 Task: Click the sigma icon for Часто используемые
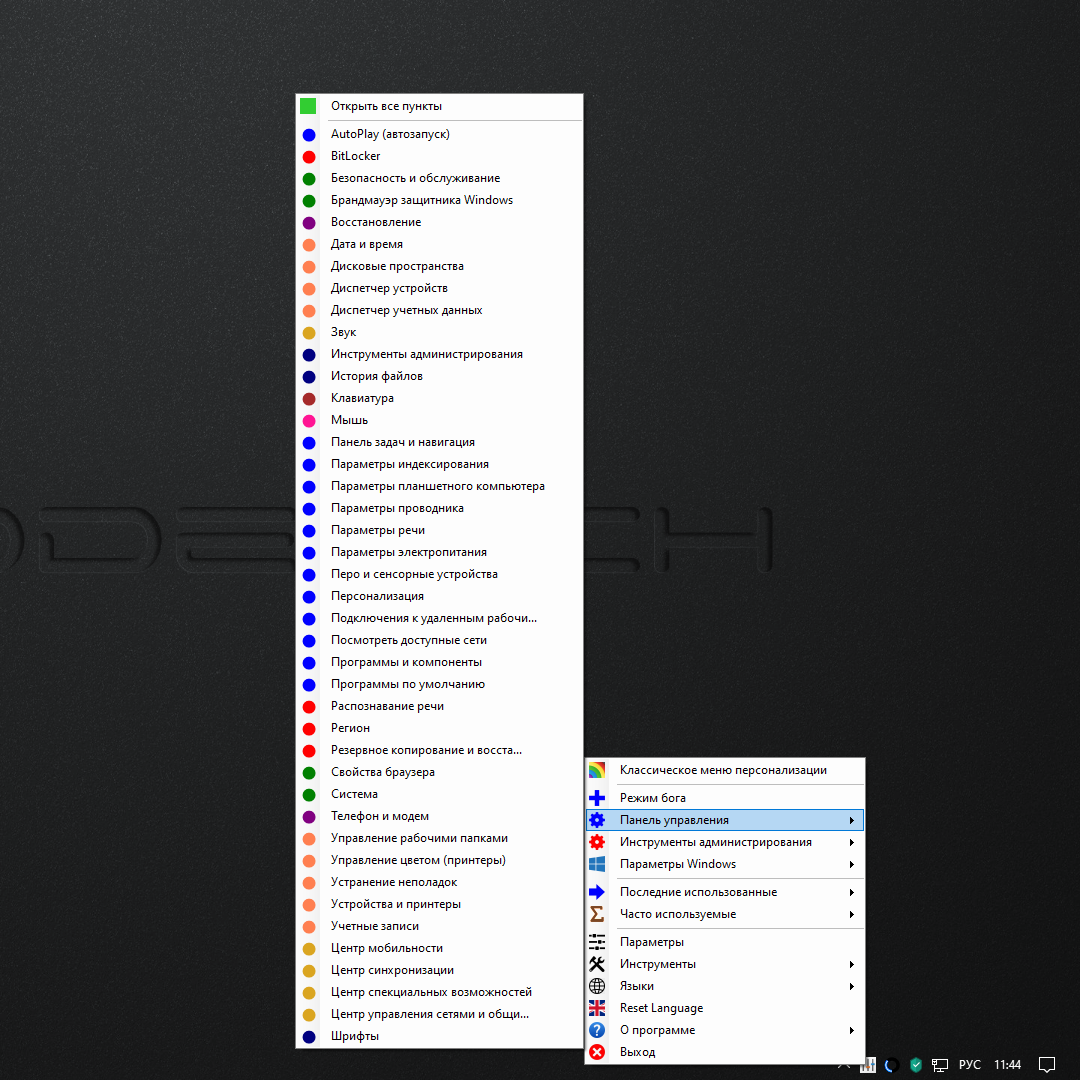597,914
